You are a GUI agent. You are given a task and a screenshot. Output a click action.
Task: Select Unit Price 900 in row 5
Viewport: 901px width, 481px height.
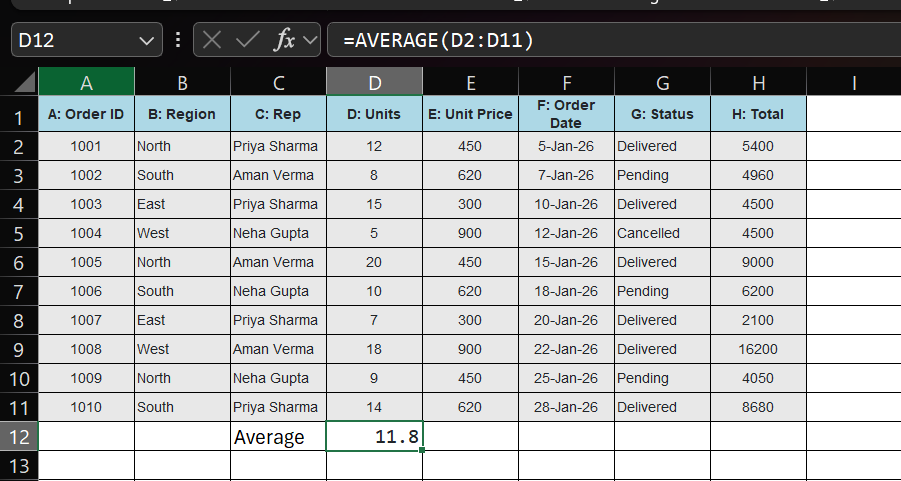click(471, 233)
